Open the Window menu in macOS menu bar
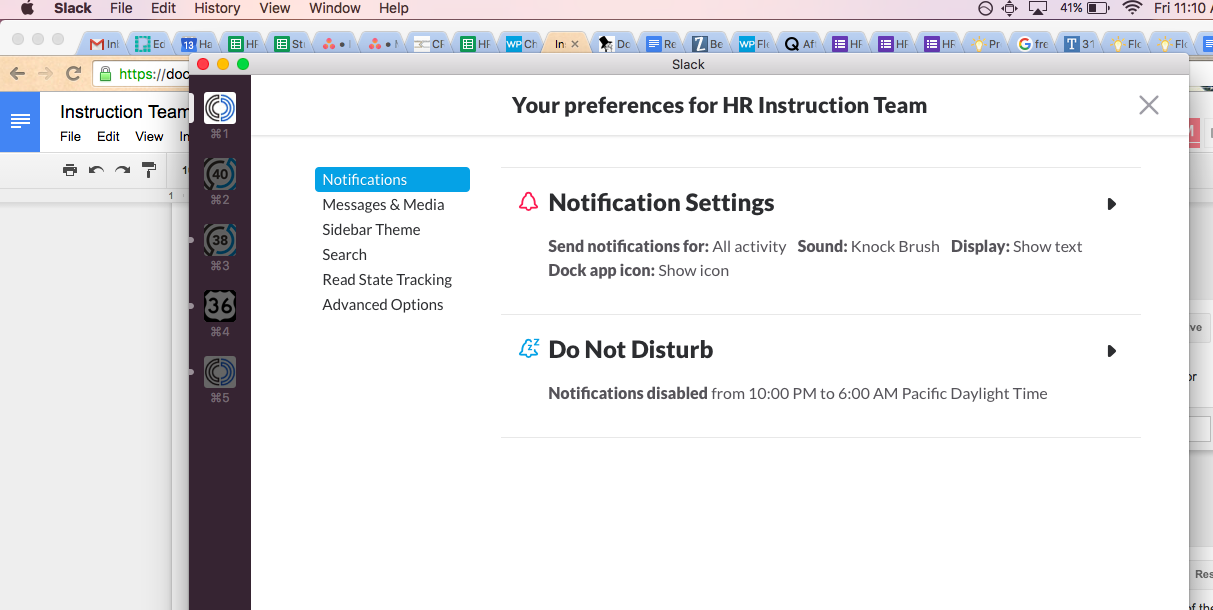 [335, 8]
